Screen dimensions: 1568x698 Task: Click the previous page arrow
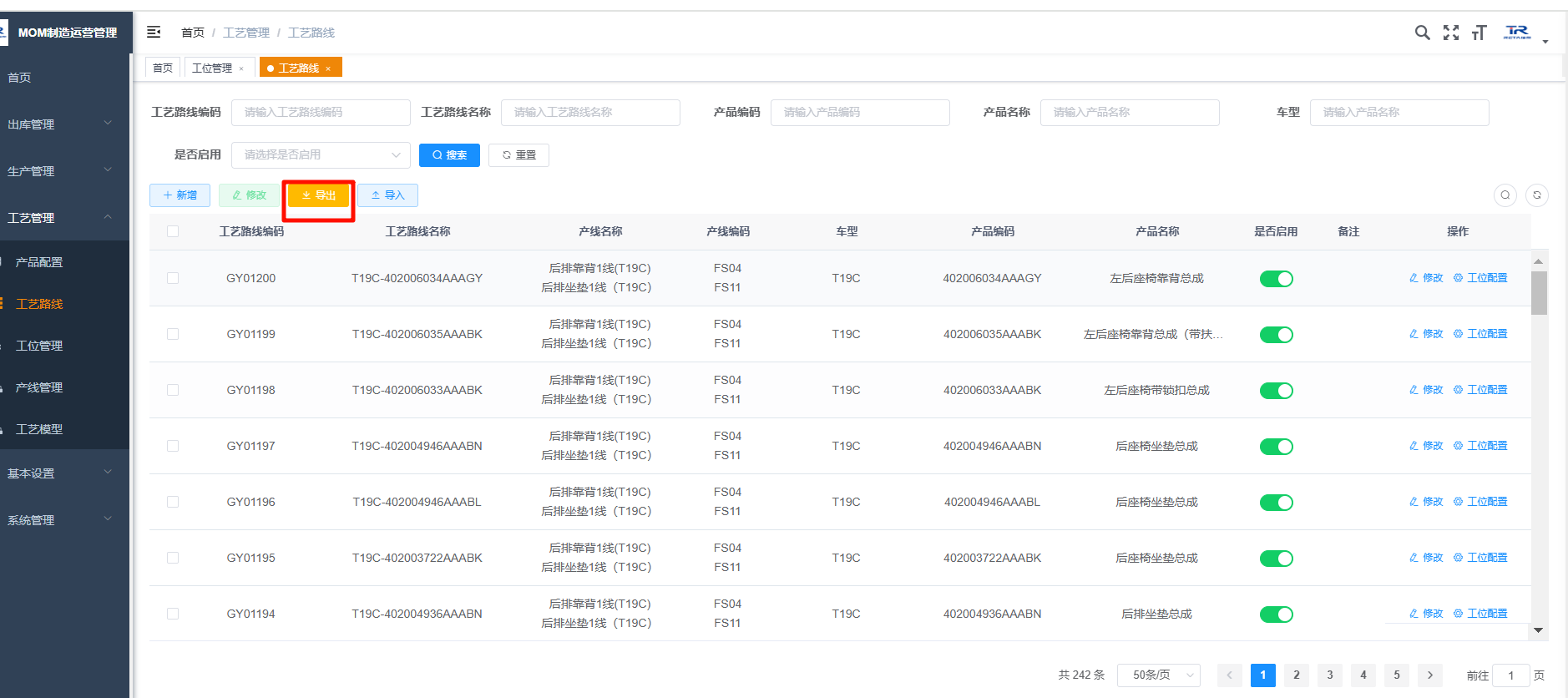pos(1230,675)
